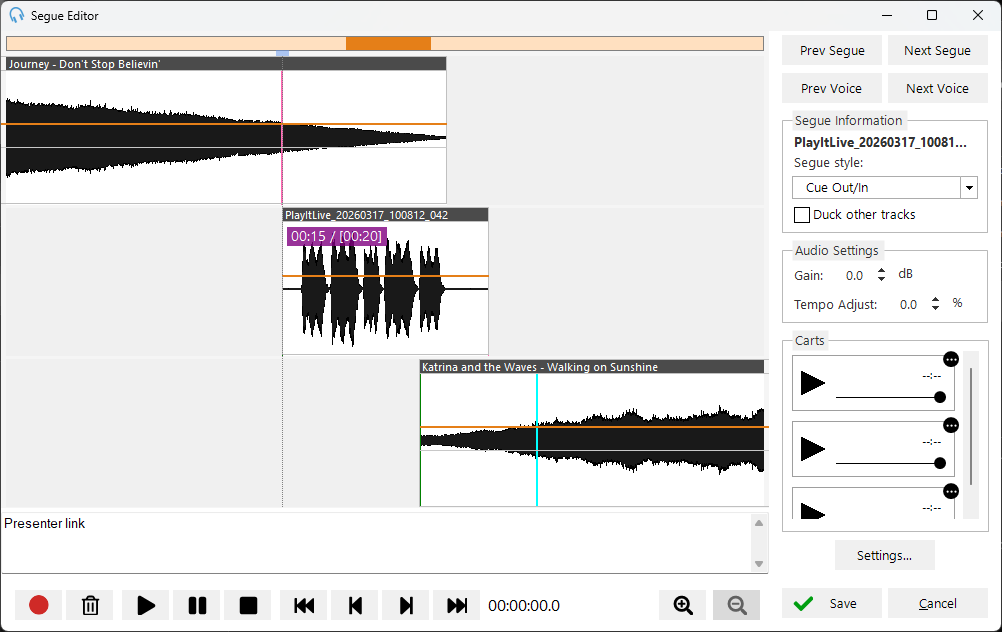Select the Journey - Don't Stop Believin' track header
1002x632 pixels.
click(x=226, y=64)
